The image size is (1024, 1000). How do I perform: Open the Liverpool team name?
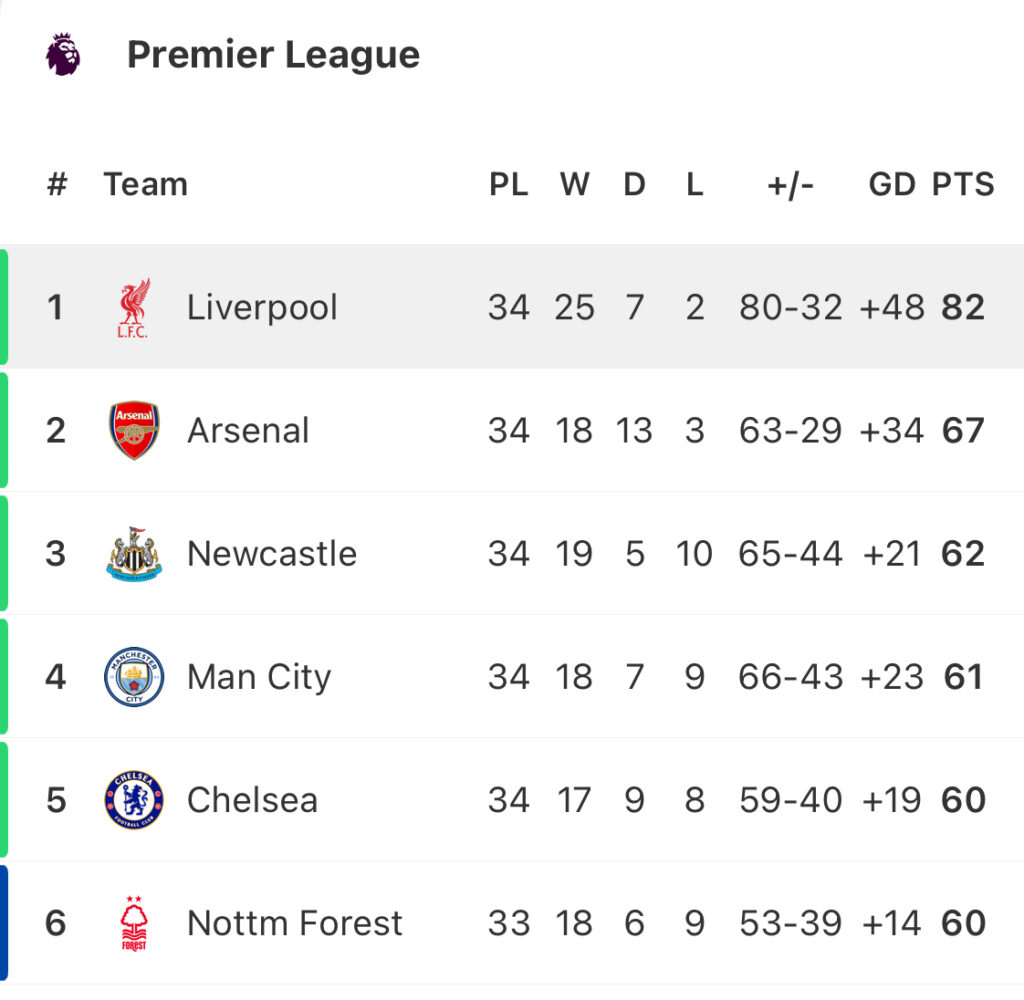coord(262,308)
